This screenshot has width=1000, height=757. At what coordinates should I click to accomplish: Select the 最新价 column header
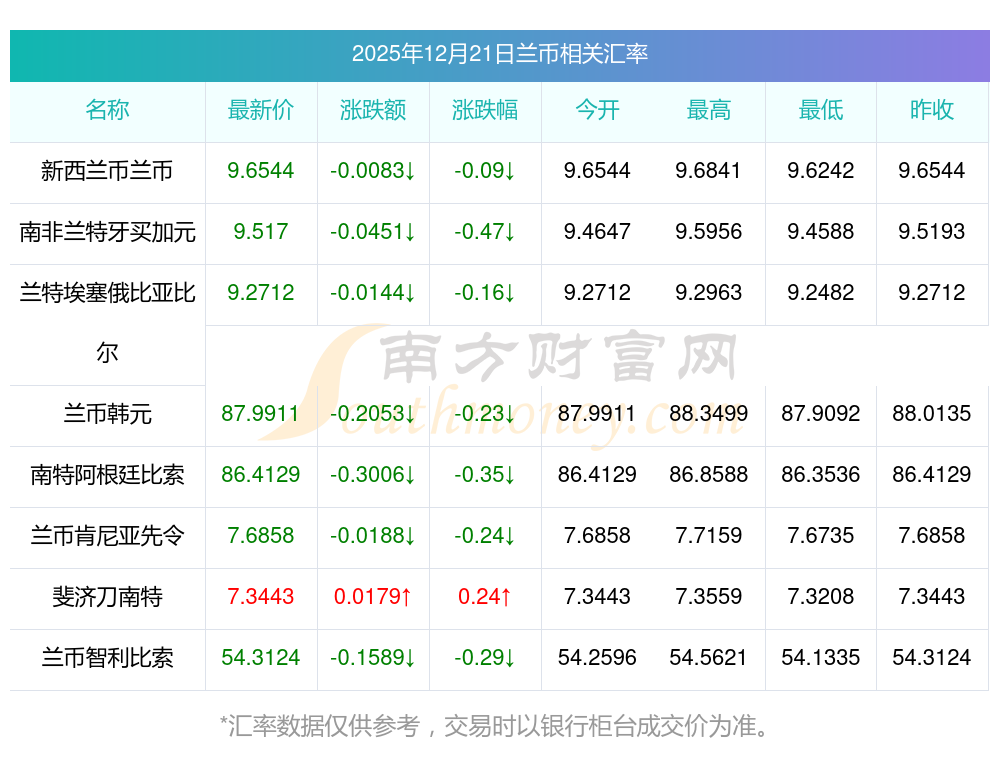(261, 110)
